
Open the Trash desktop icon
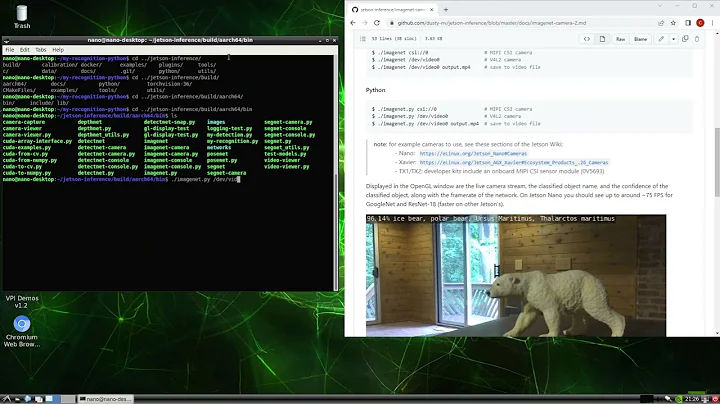[22, 17]
